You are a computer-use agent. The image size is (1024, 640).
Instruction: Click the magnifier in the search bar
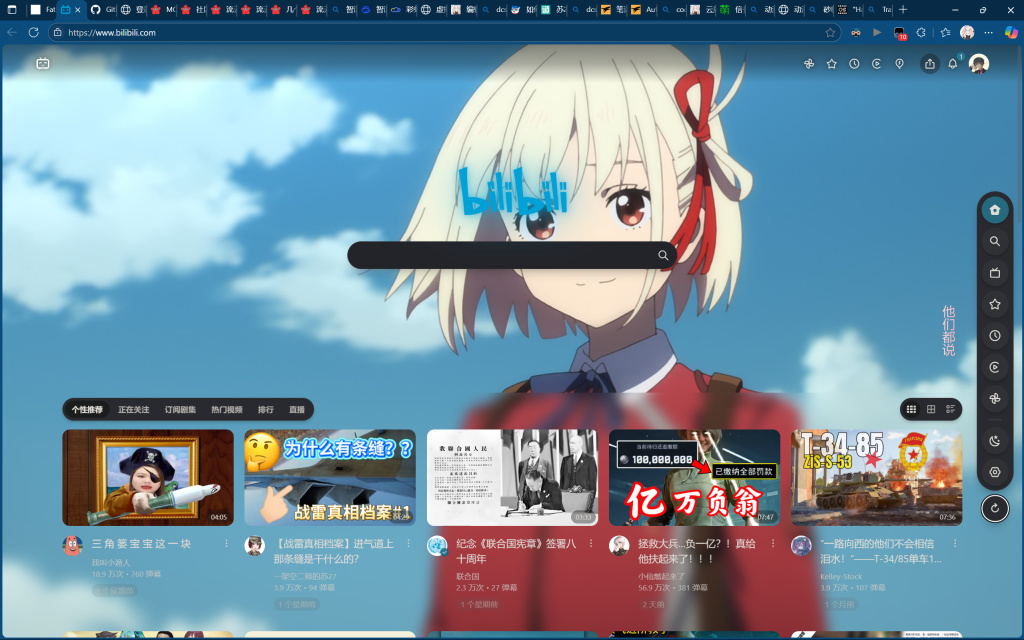663,255
